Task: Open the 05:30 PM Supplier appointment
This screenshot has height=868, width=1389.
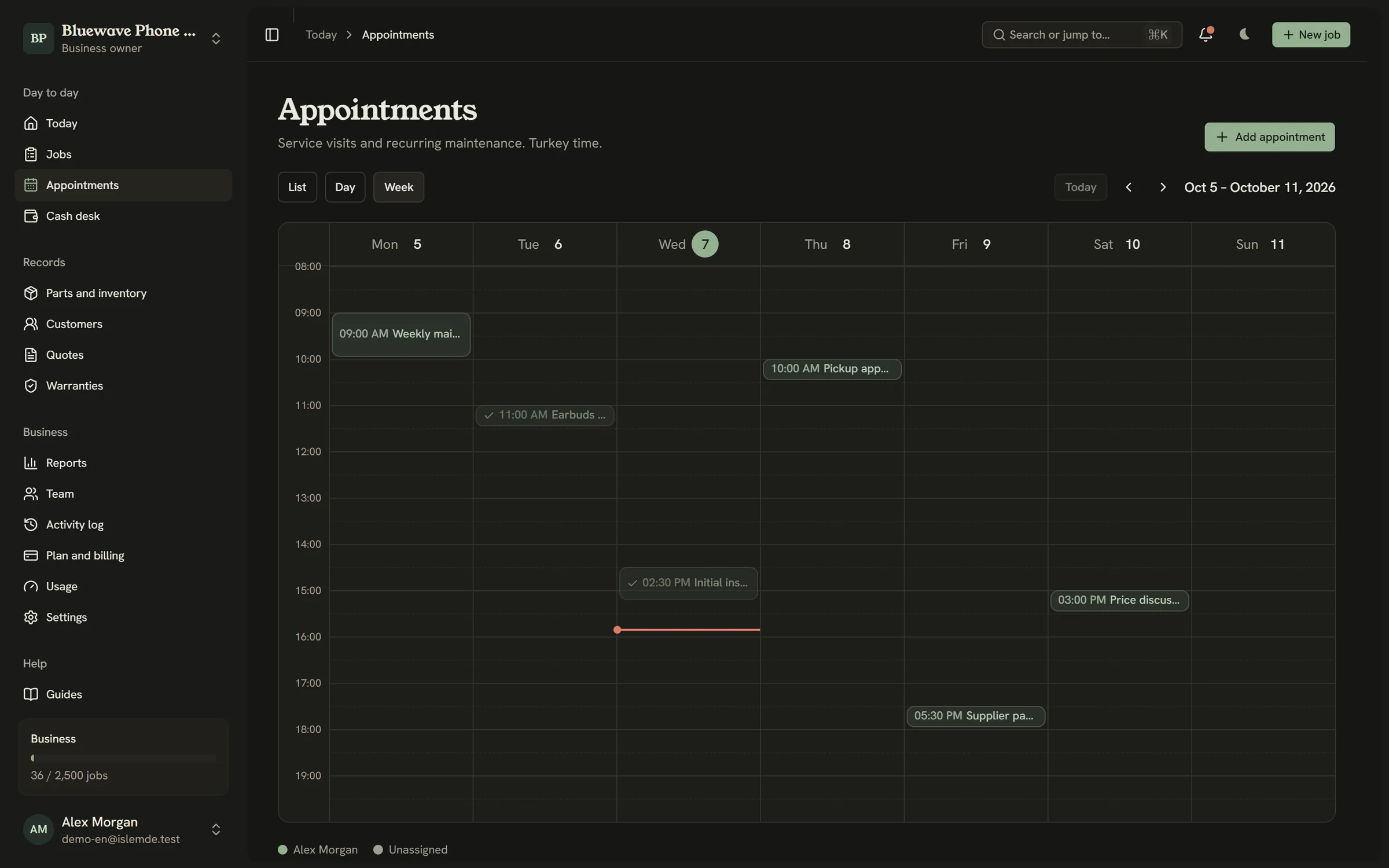Action: point(975,716)
